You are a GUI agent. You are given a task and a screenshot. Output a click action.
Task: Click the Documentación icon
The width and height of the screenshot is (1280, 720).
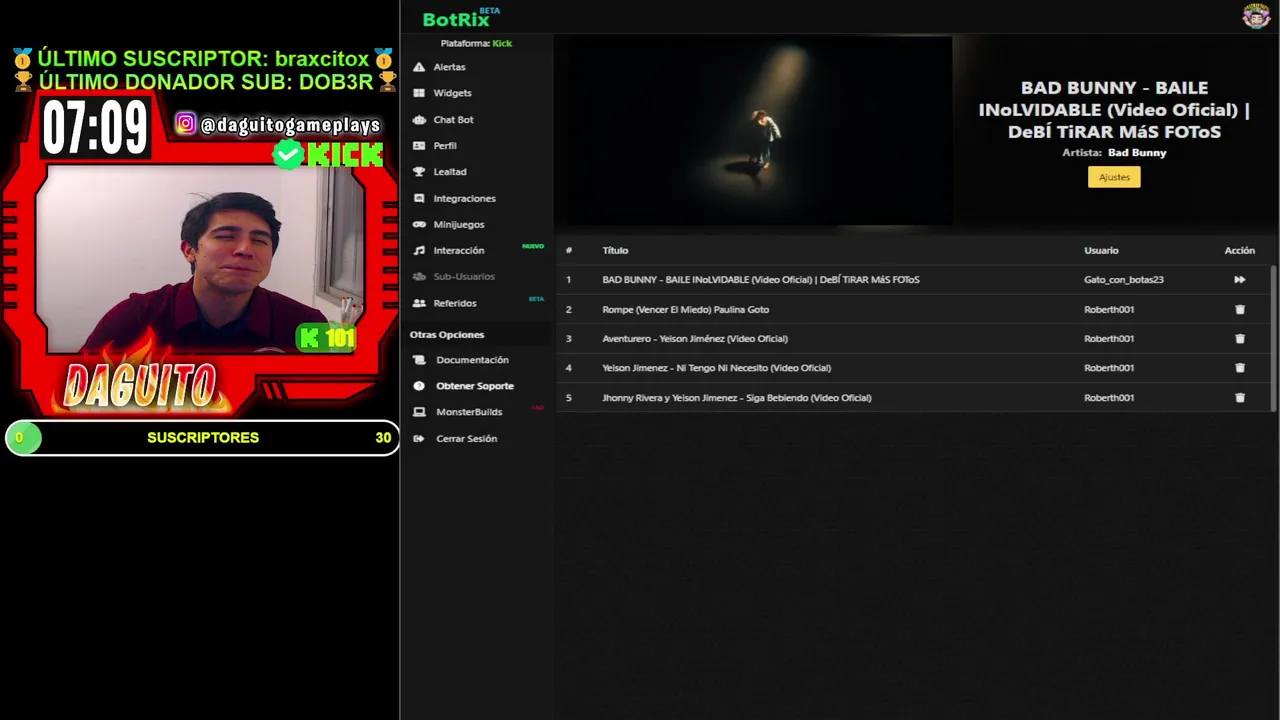point(419,360)
